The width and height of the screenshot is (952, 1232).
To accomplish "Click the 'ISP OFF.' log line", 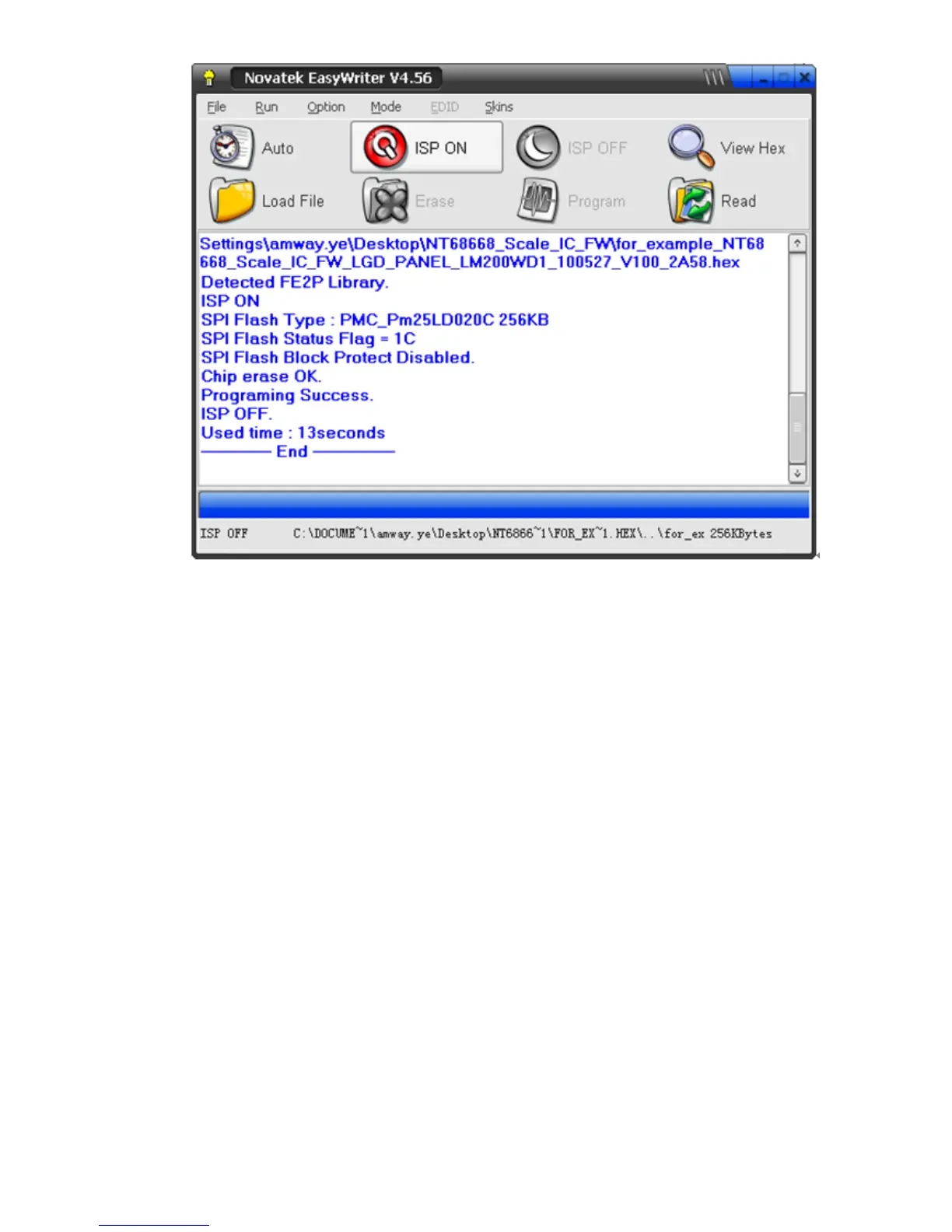I will pos(236,414).
